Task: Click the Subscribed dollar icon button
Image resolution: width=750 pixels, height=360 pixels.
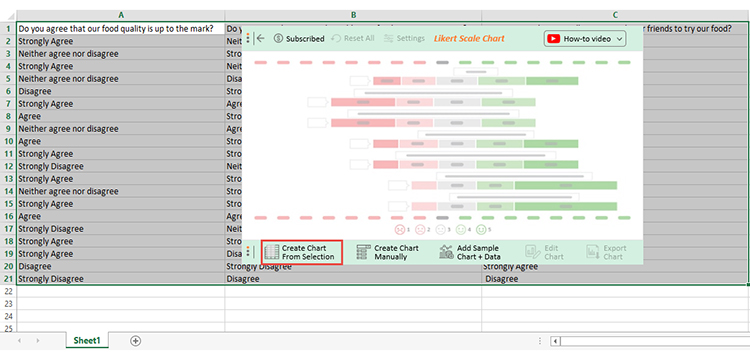Action: 299,39
